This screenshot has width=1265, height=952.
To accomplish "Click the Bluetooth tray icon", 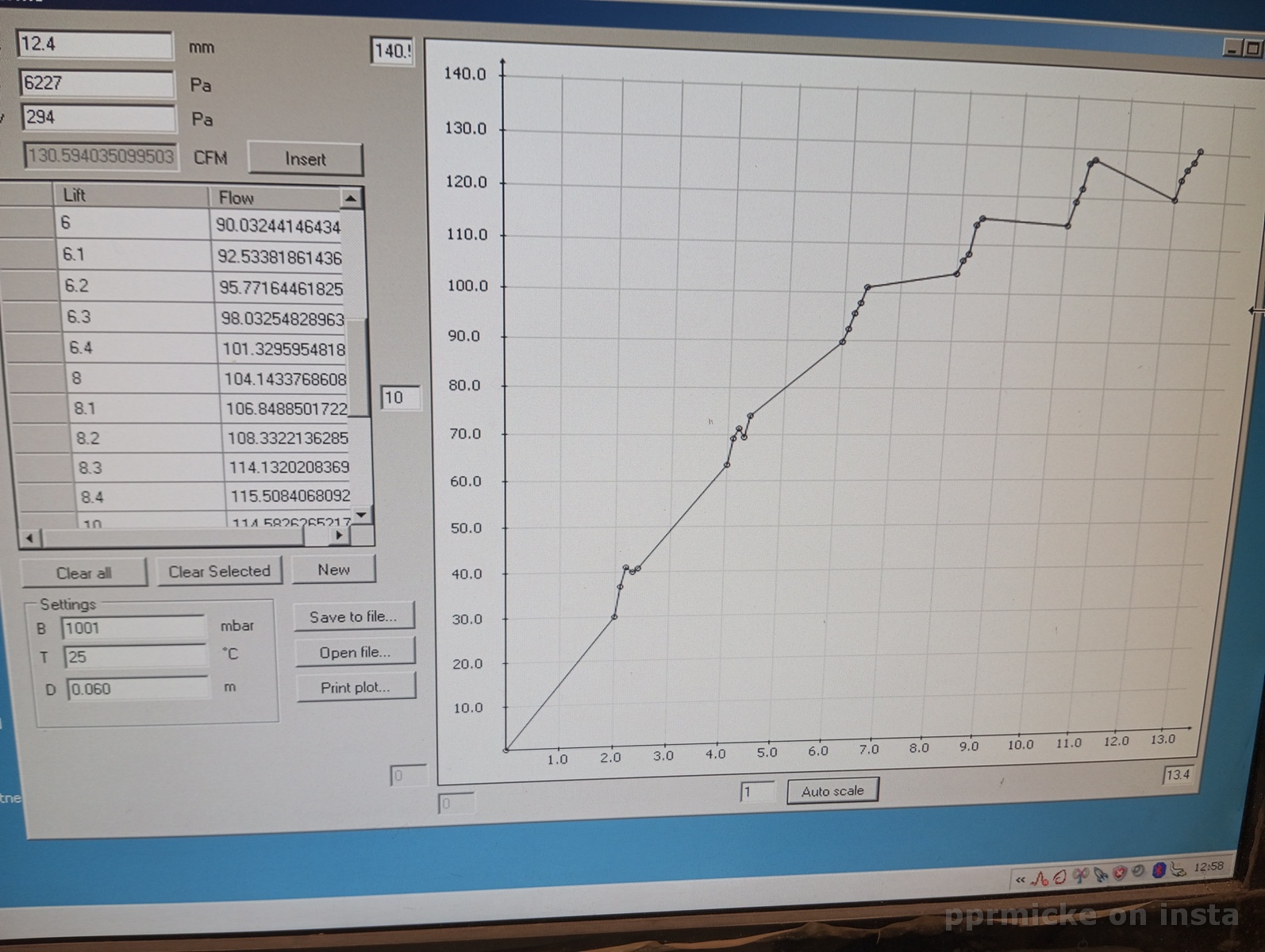I will (x=1159, y=871).
